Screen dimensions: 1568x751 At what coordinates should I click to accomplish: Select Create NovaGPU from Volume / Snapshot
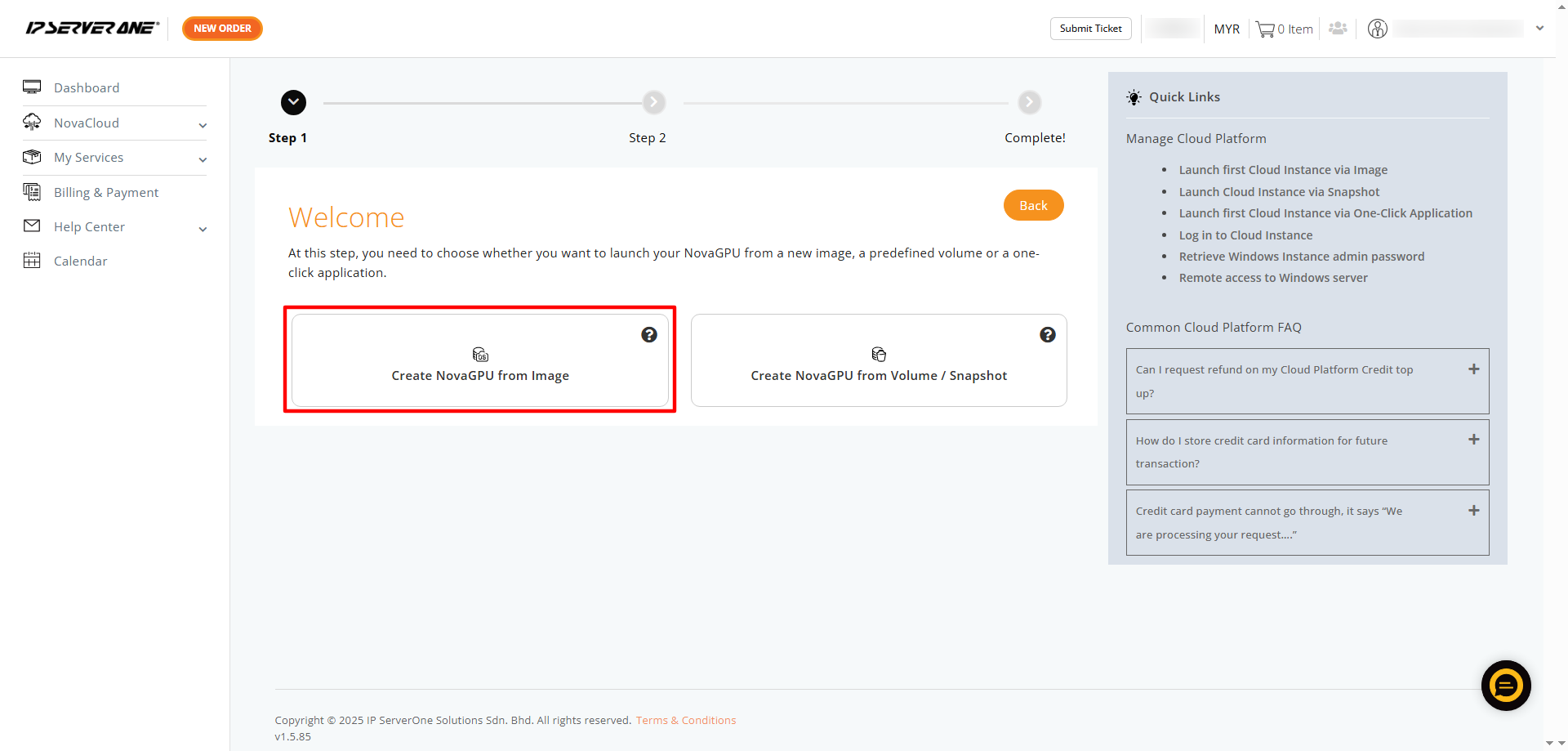pos(879,360)
